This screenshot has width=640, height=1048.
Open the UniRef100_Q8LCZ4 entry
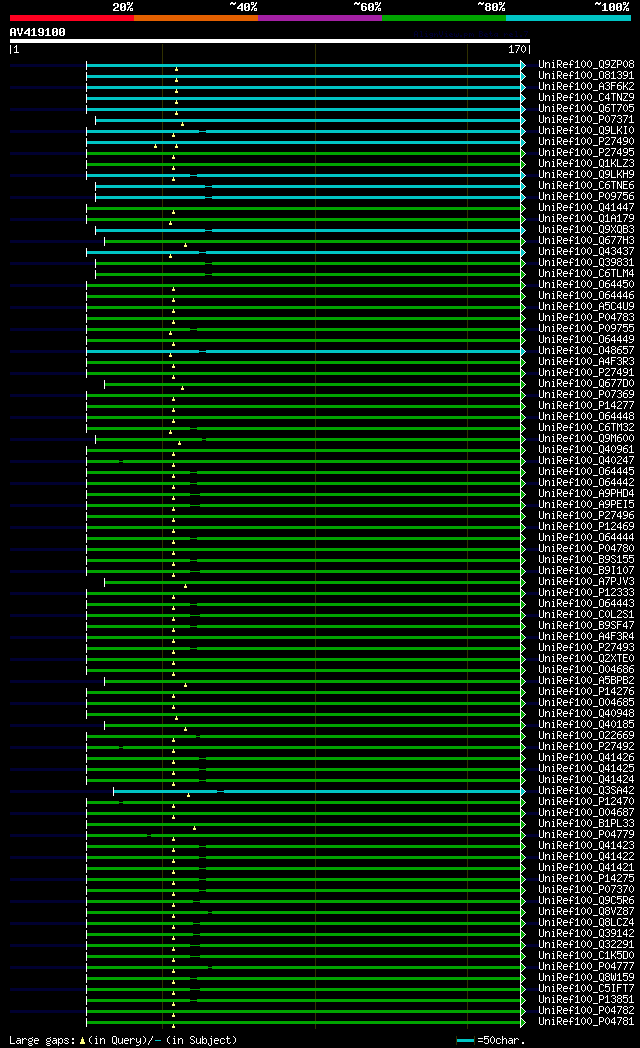[x=587, y=922]
